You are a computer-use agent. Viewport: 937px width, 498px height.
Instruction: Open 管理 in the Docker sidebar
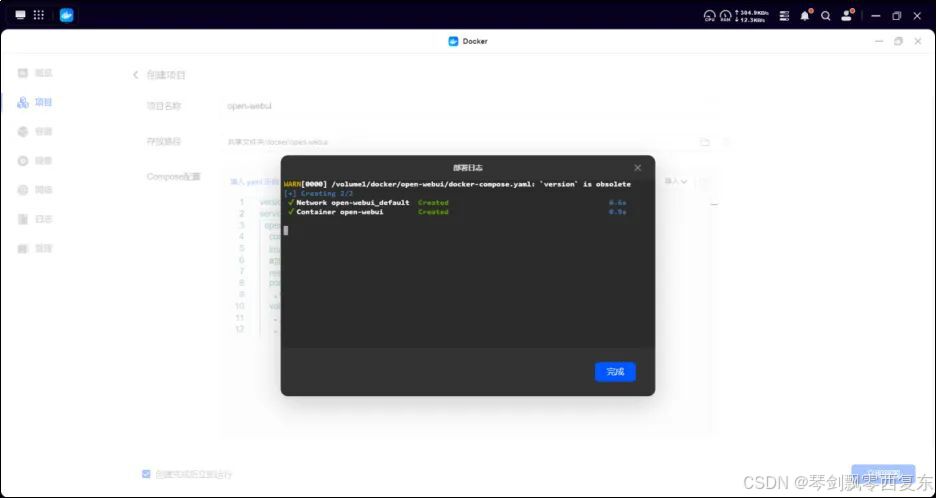pos(35,249)
